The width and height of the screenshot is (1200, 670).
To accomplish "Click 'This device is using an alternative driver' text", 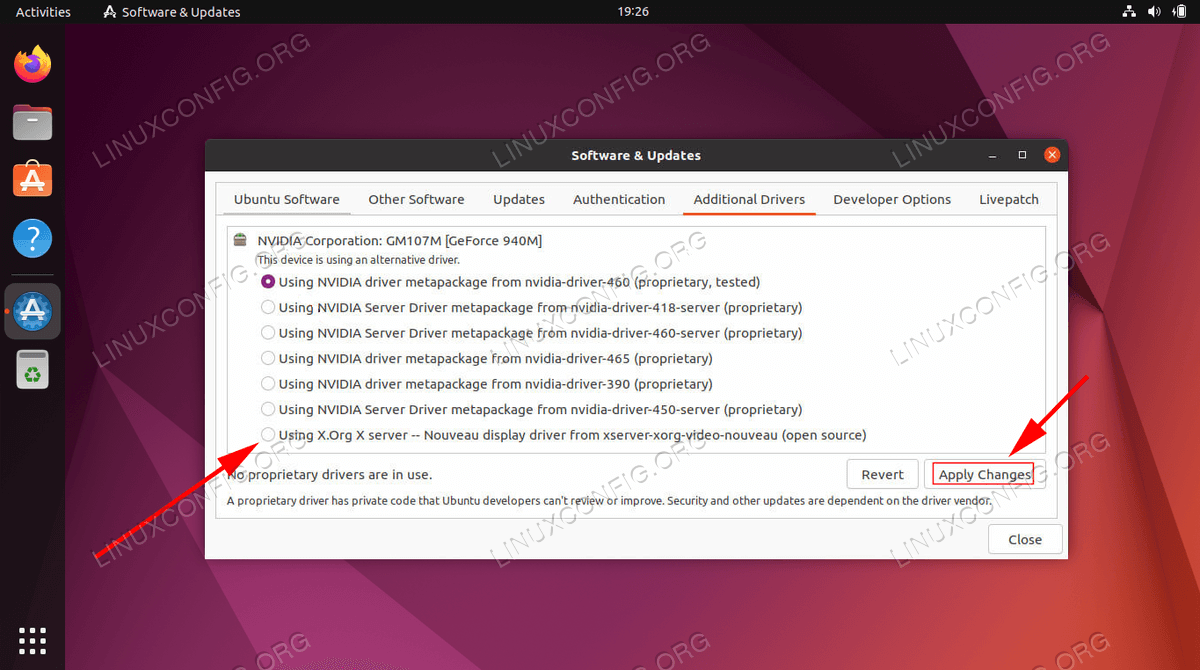I will (x=358, y=260).
